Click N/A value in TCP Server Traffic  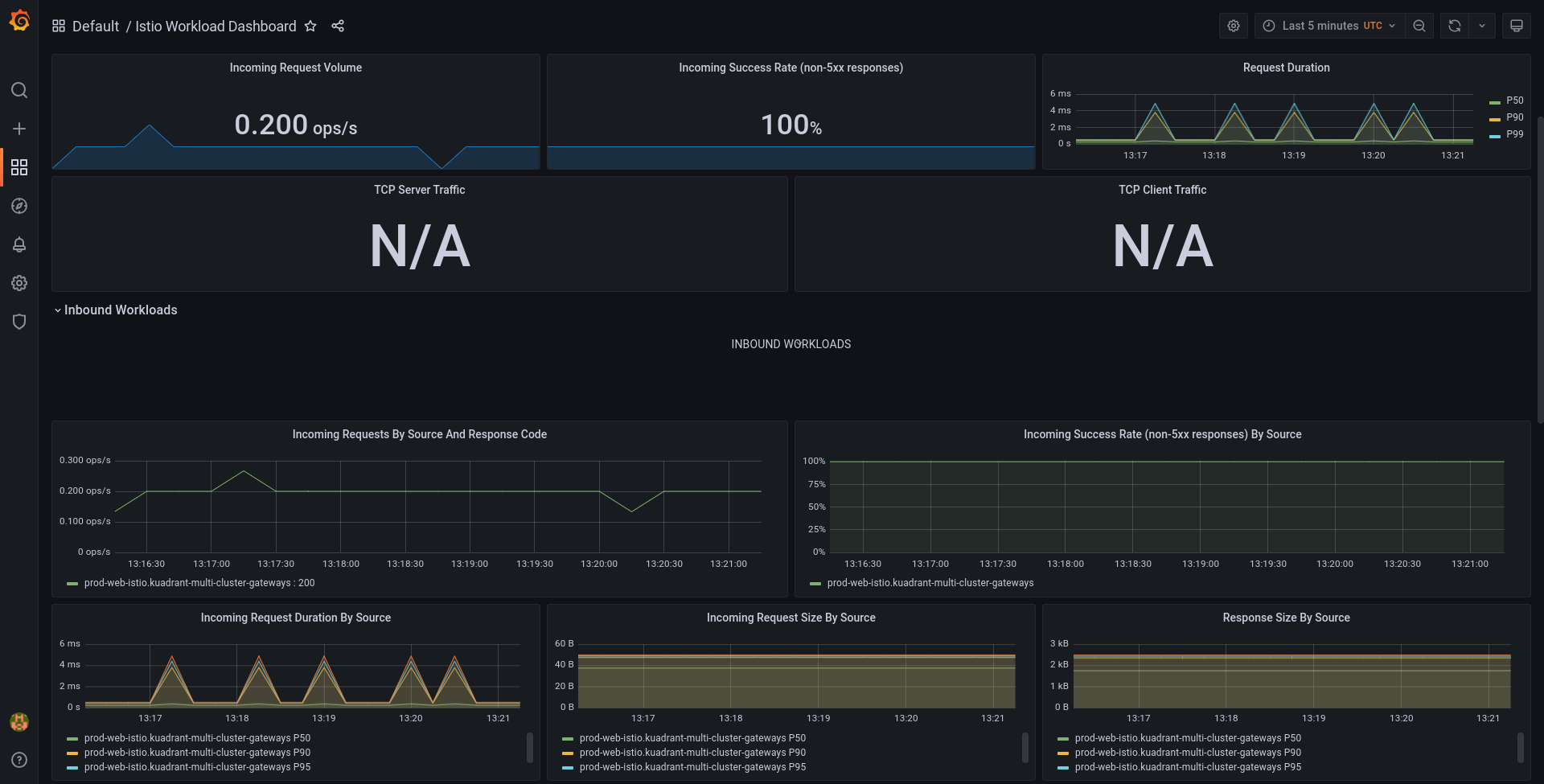click(420, 246)
